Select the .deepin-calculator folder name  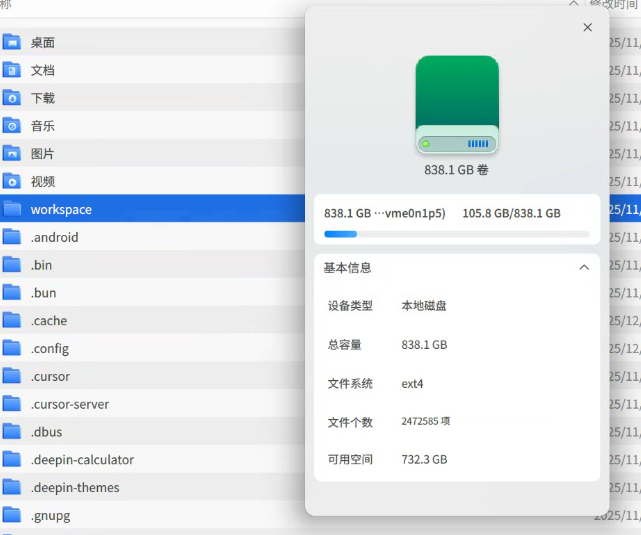point(82,459)
